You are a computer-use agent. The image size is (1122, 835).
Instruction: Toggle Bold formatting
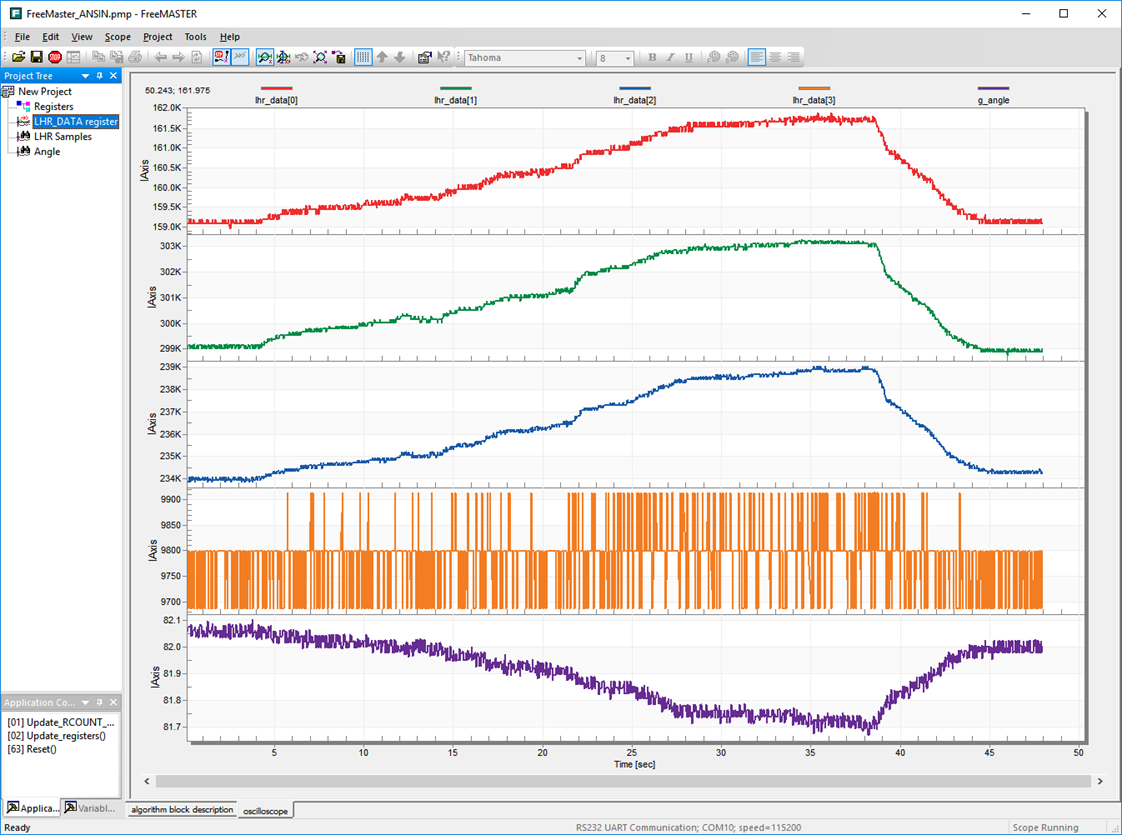[x=652, y=57]
